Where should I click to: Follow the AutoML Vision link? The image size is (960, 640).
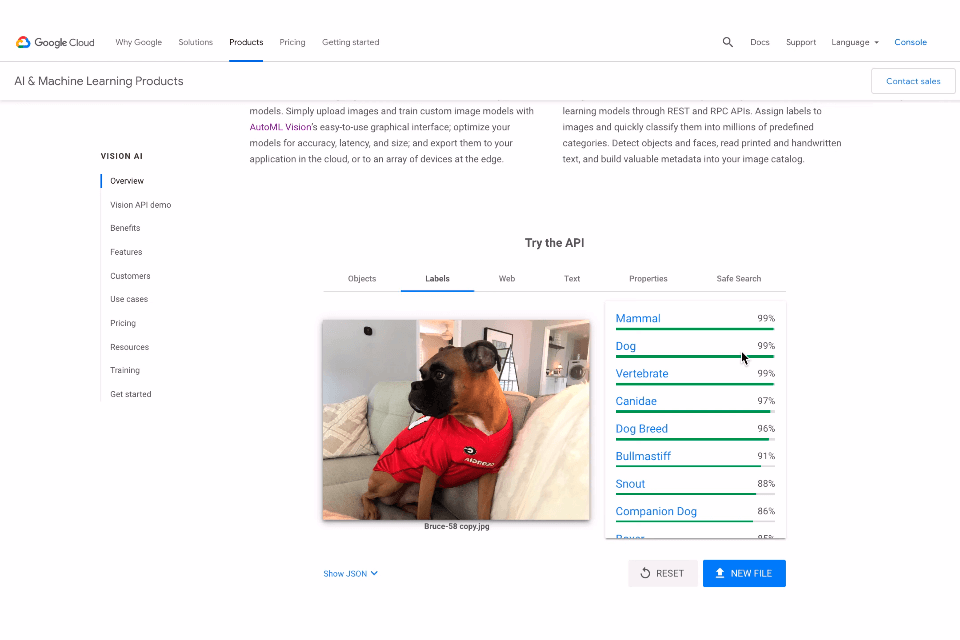click(x=280, y=127)
